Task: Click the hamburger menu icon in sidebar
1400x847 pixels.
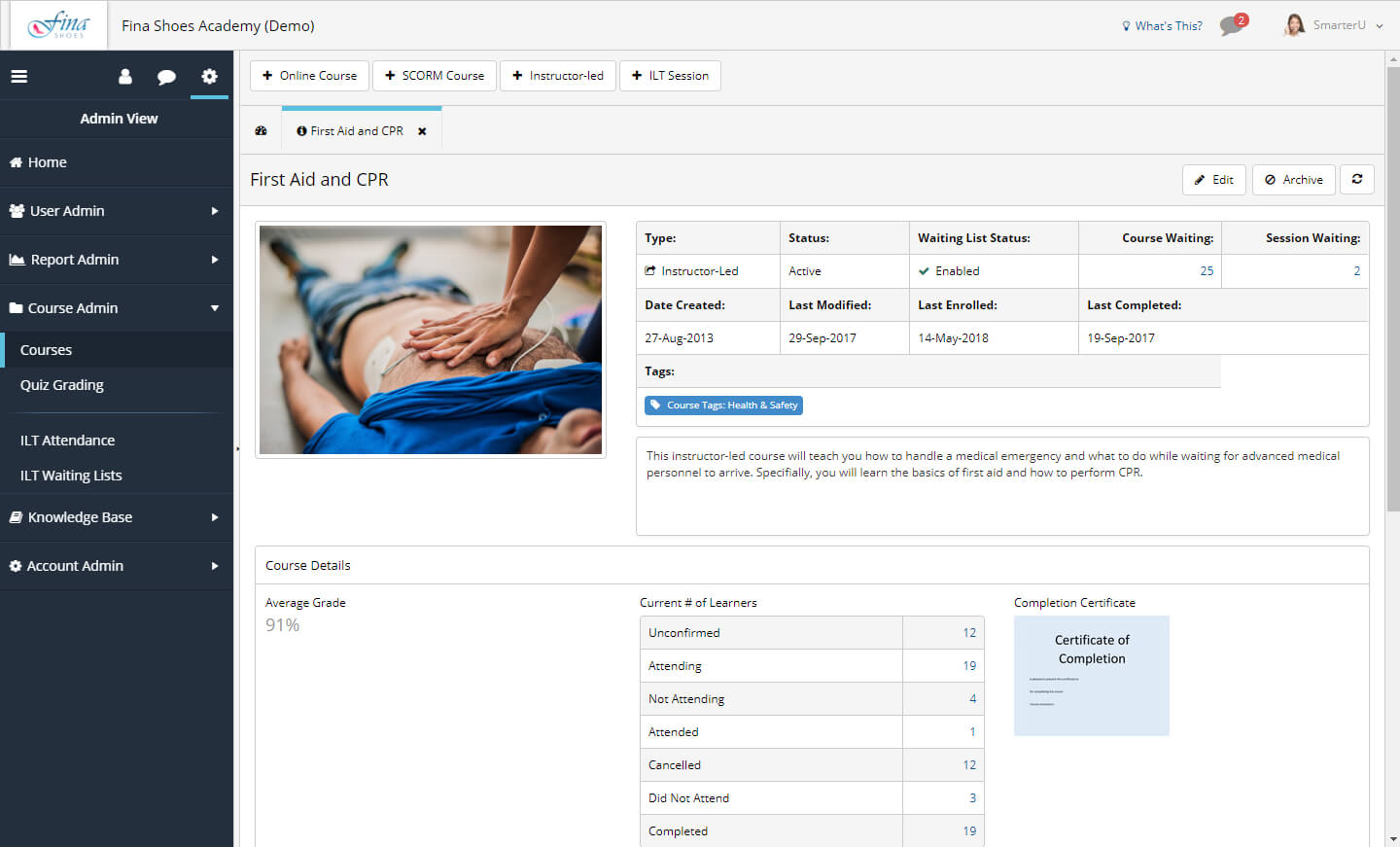Action: tap(19, 76)
